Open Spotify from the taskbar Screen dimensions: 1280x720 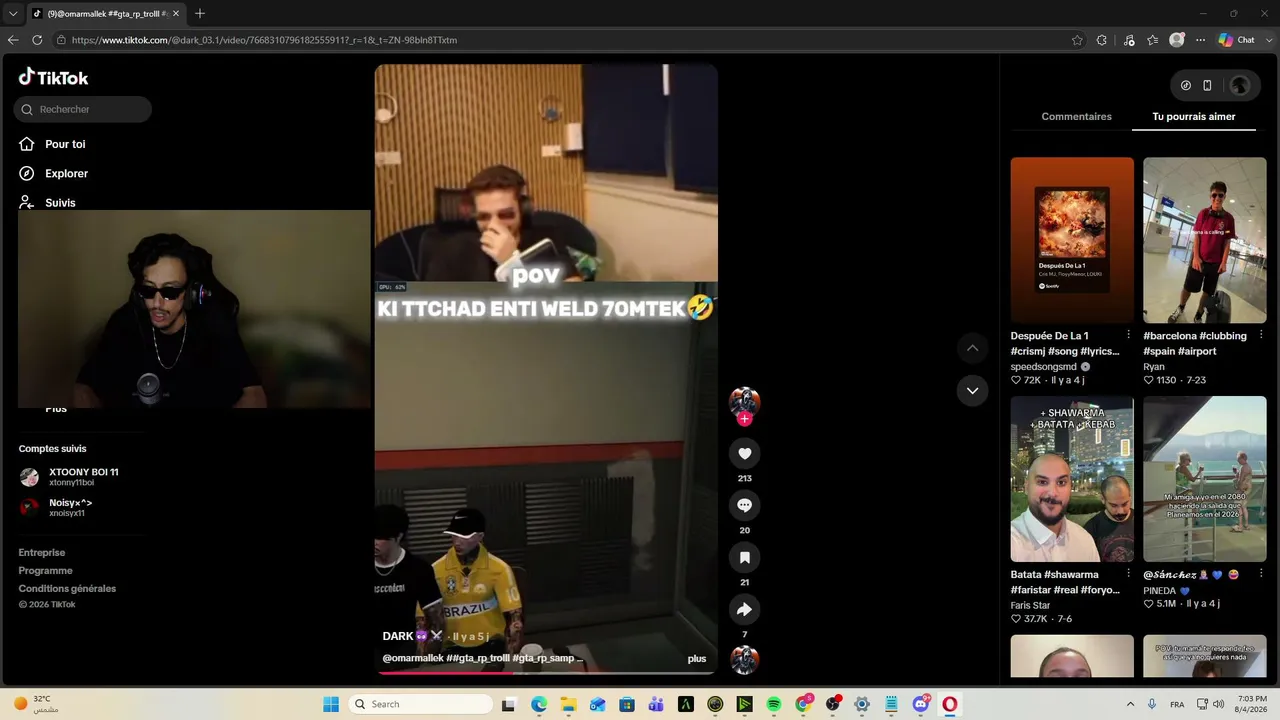(x=774, y=704)
